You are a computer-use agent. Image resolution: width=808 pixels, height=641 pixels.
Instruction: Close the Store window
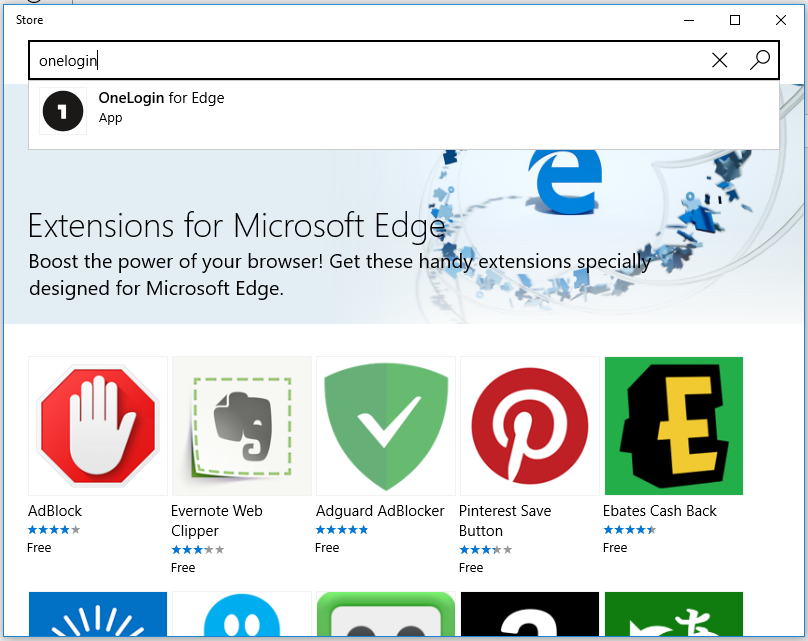781,20
